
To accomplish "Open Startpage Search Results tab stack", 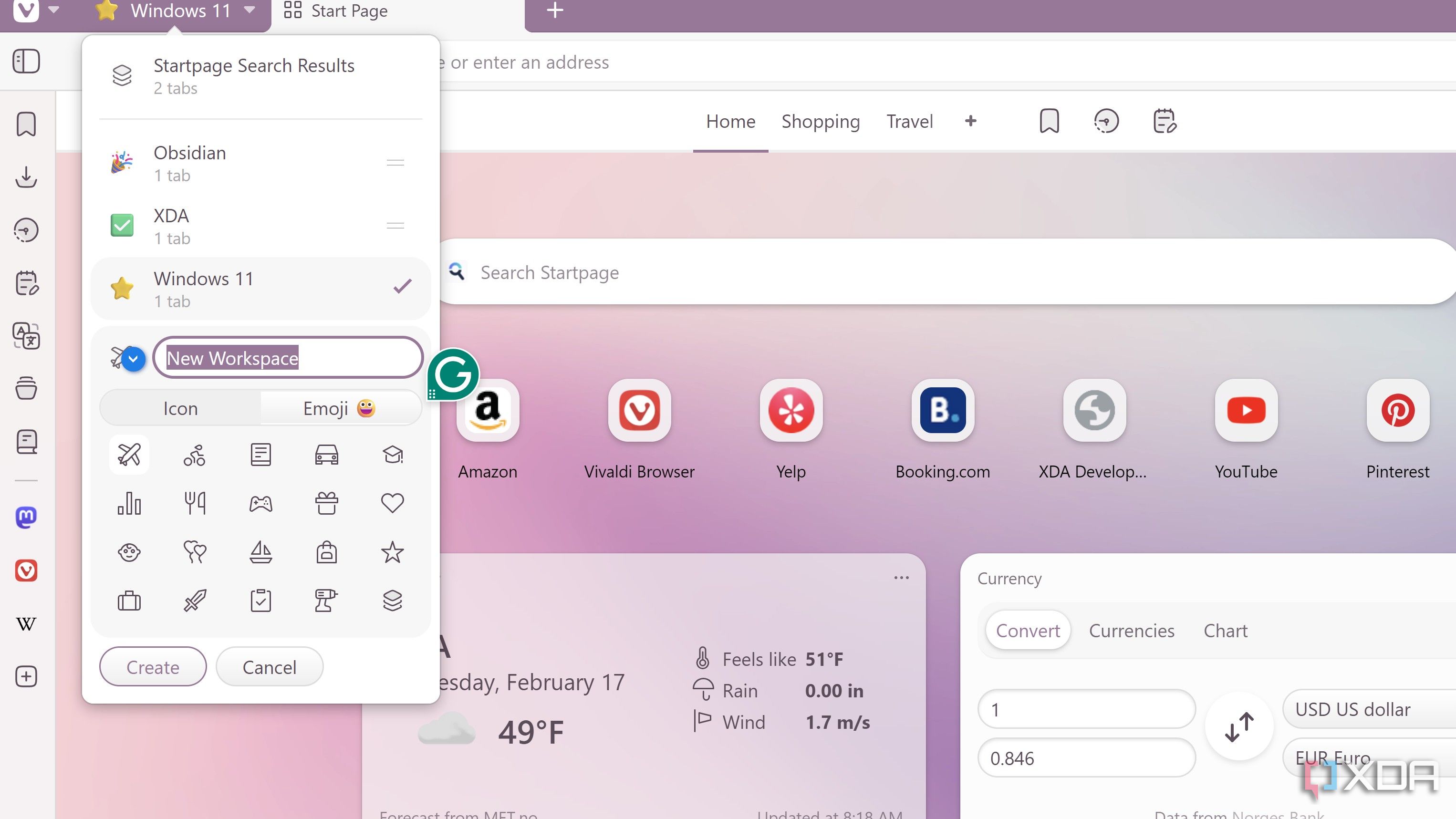I will tap(260, 75).
